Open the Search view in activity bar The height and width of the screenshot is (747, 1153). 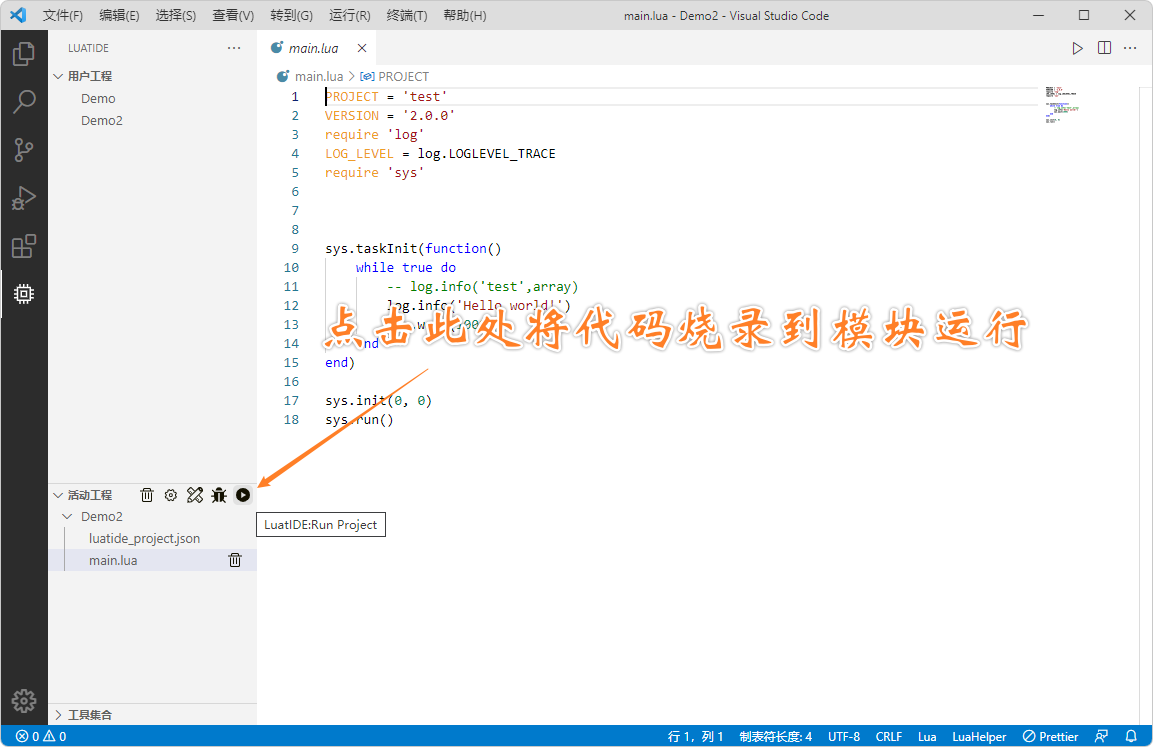pyautogui.click(x=24, y=101)
